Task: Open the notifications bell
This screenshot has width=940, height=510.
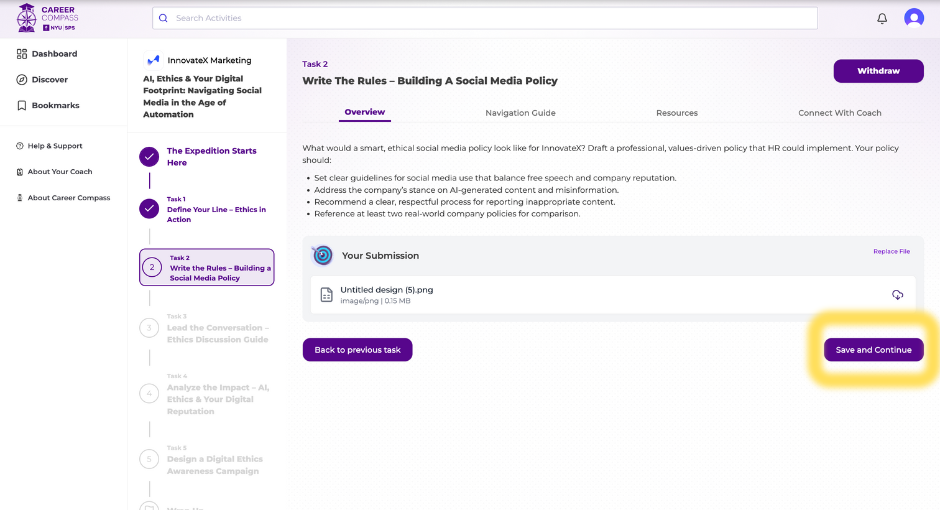Action: coord(882,18)
